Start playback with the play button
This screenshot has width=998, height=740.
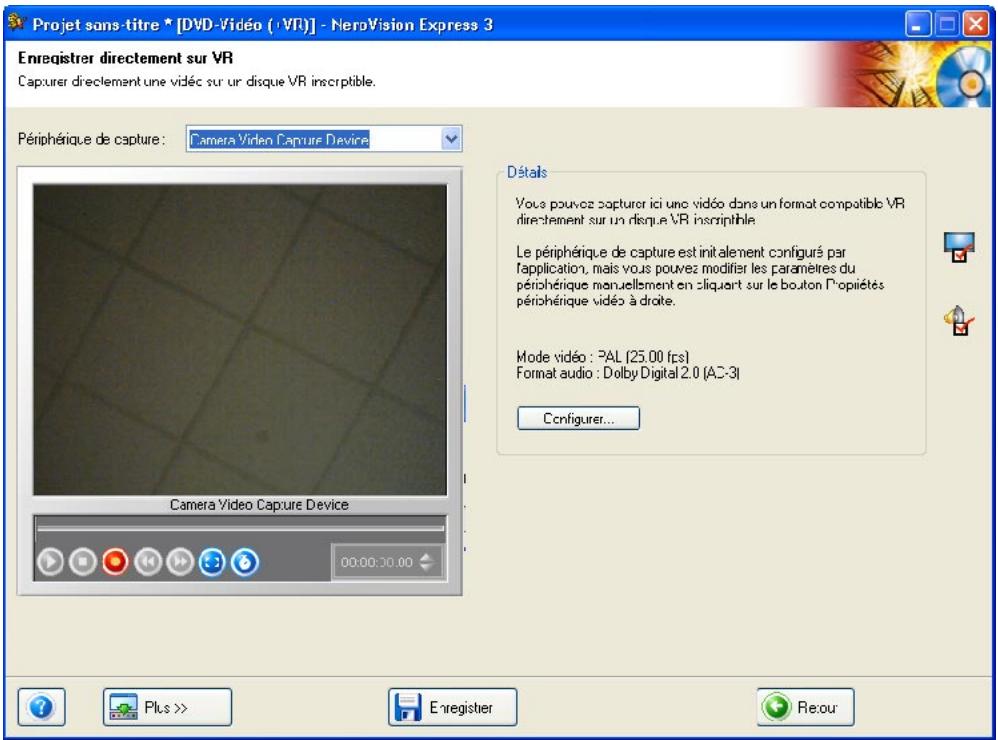click(50, 562)
